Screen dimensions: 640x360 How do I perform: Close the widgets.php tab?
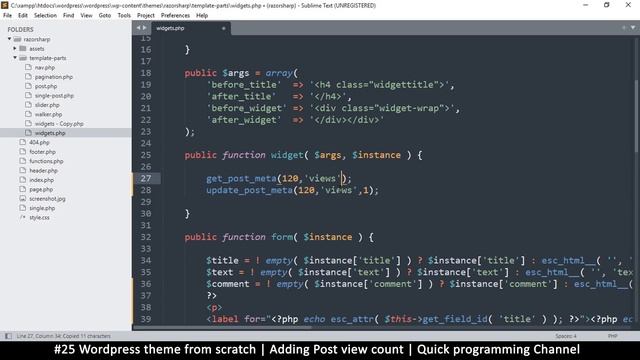point(224,28)
